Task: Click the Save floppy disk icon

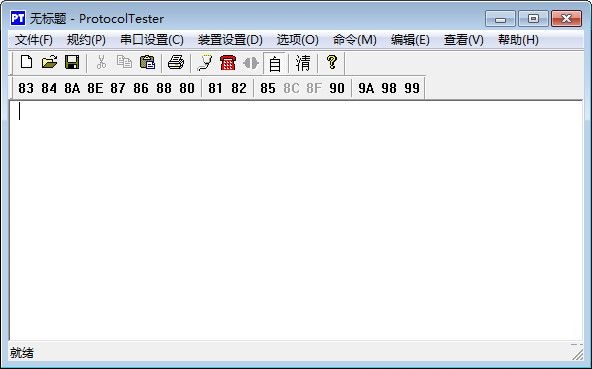Action: click(x=72, y=62)
